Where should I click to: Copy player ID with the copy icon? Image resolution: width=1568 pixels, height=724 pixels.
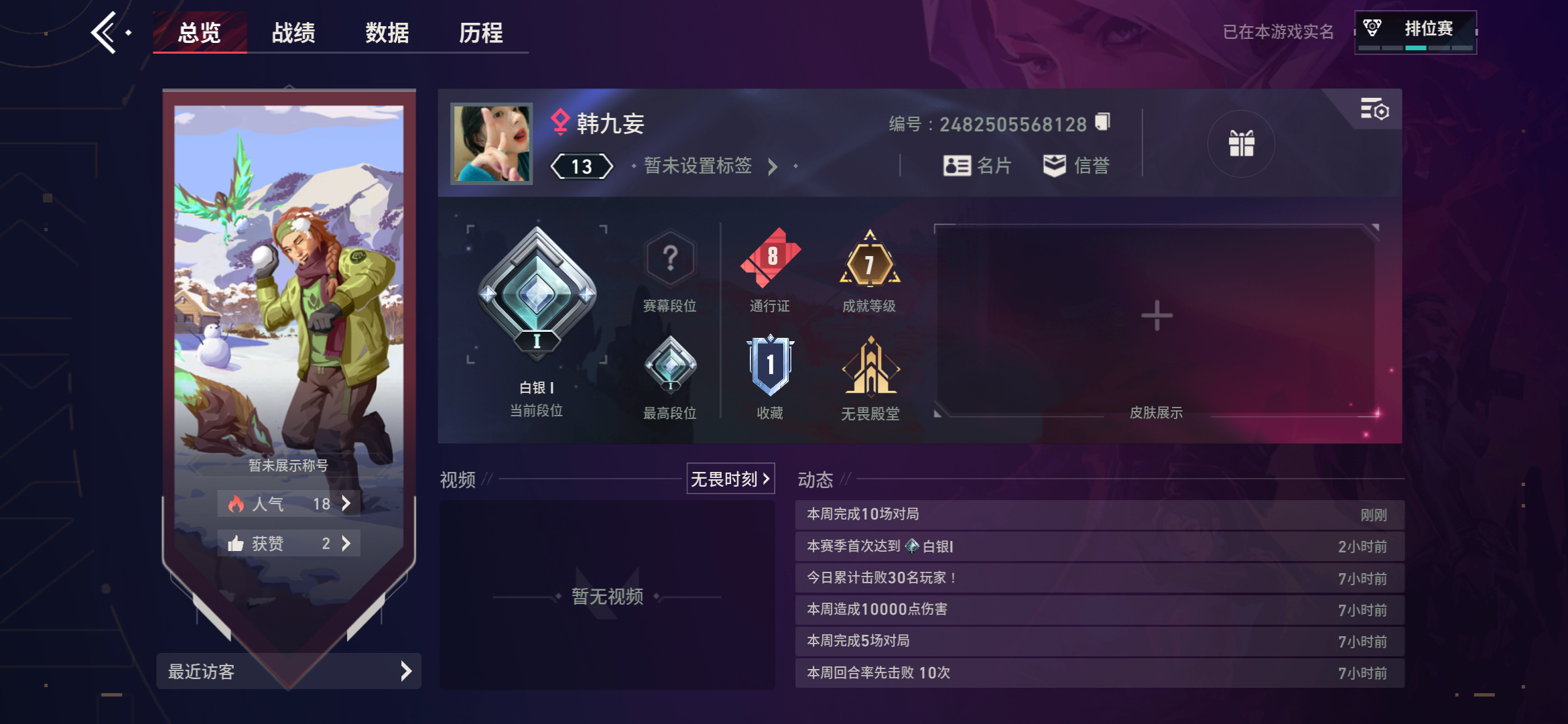1102,123
